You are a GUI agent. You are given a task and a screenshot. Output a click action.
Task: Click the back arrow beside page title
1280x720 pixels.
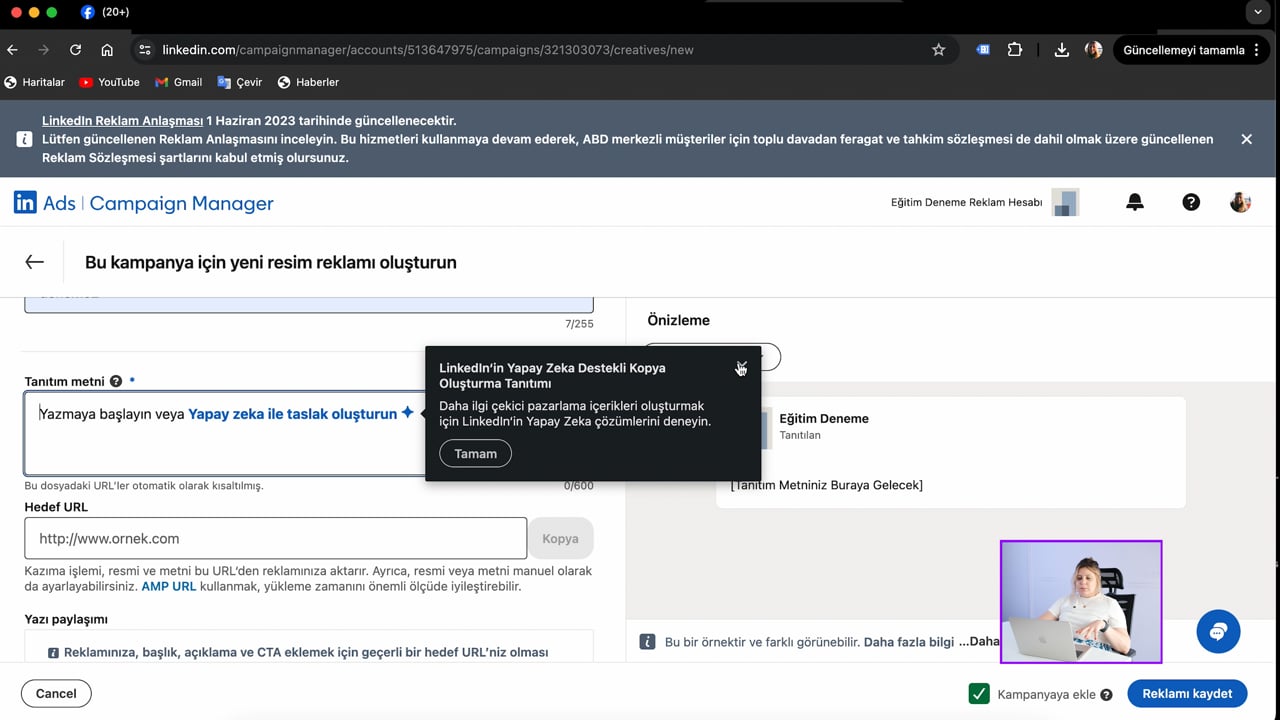click(34, 262)
